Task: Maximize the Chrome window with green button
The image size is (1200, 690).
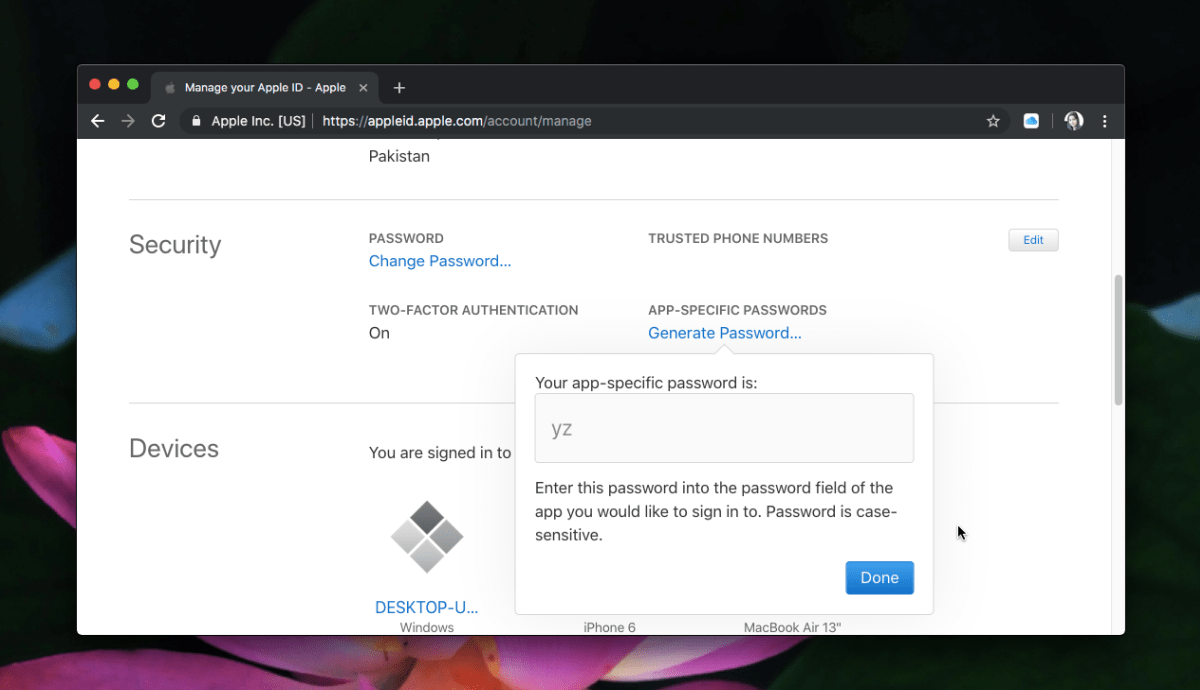Action: click(x=133, y=84)
